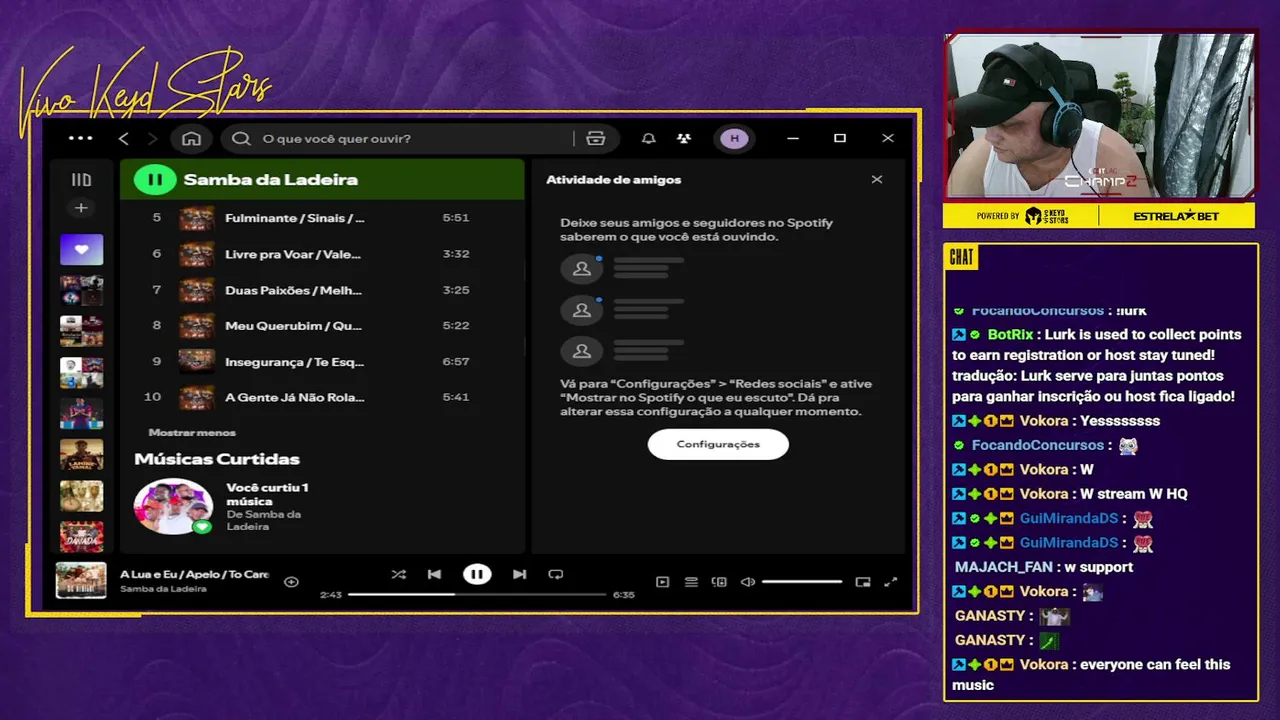This screenshot has height=720, width=1280.
Task: Open the Músicas Curtidas heading
Action: 217,459
